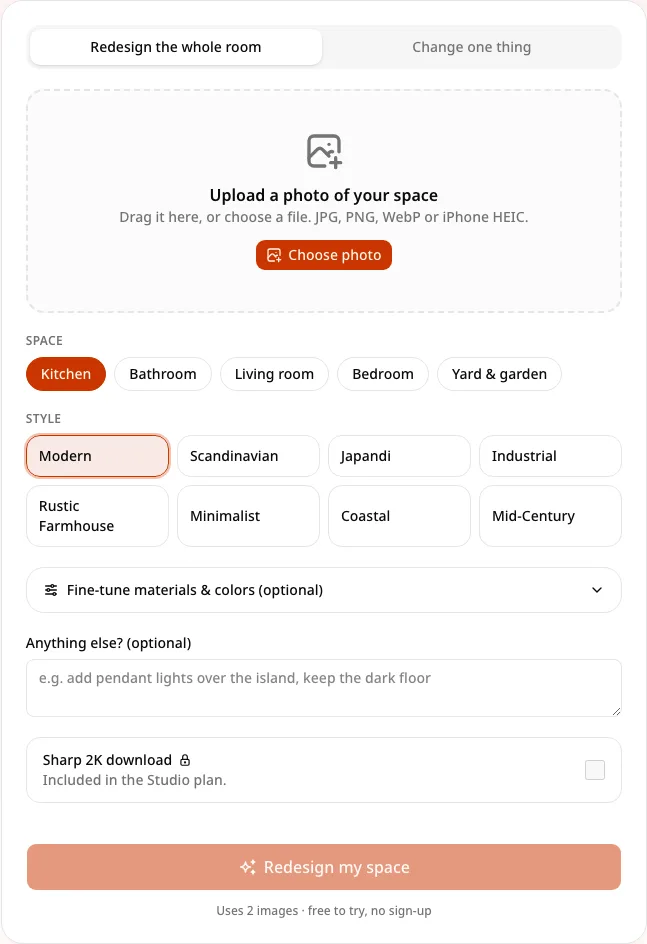647x944 pixels.
Task: Select Kitchen space chip
Action: tap(66, 374)
